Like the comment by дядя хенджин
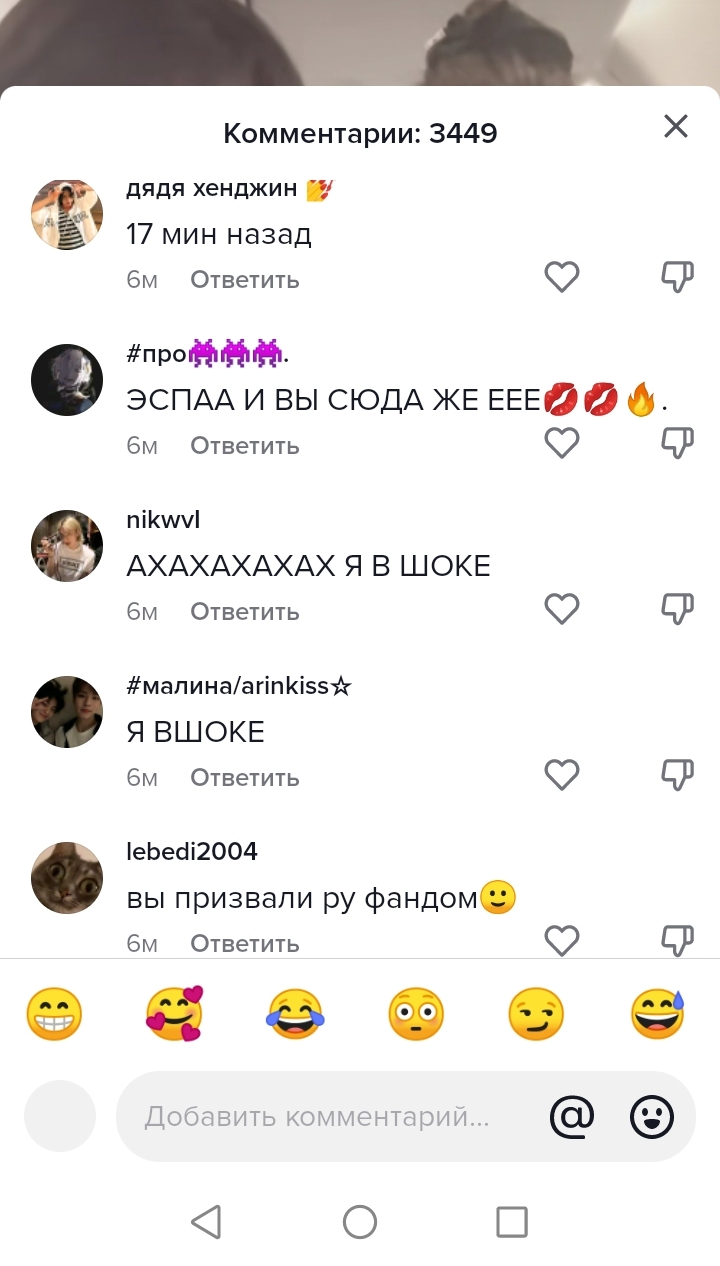The height and width of the screenshot is (1266, 720). pyautogui.click(x=562, y=277)
